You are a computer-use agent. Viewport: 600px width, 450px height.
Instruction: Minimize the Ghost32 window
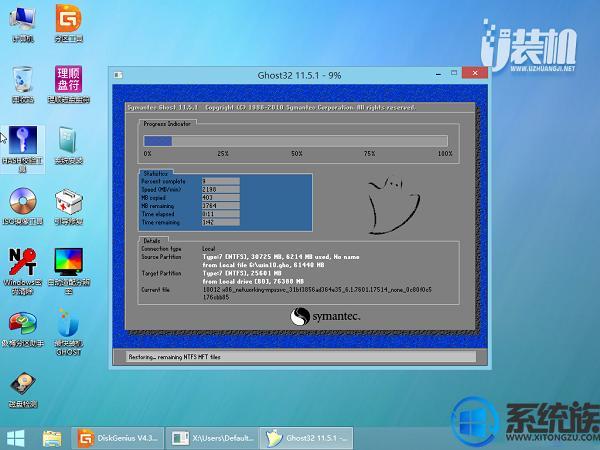(x=439, y=74)
